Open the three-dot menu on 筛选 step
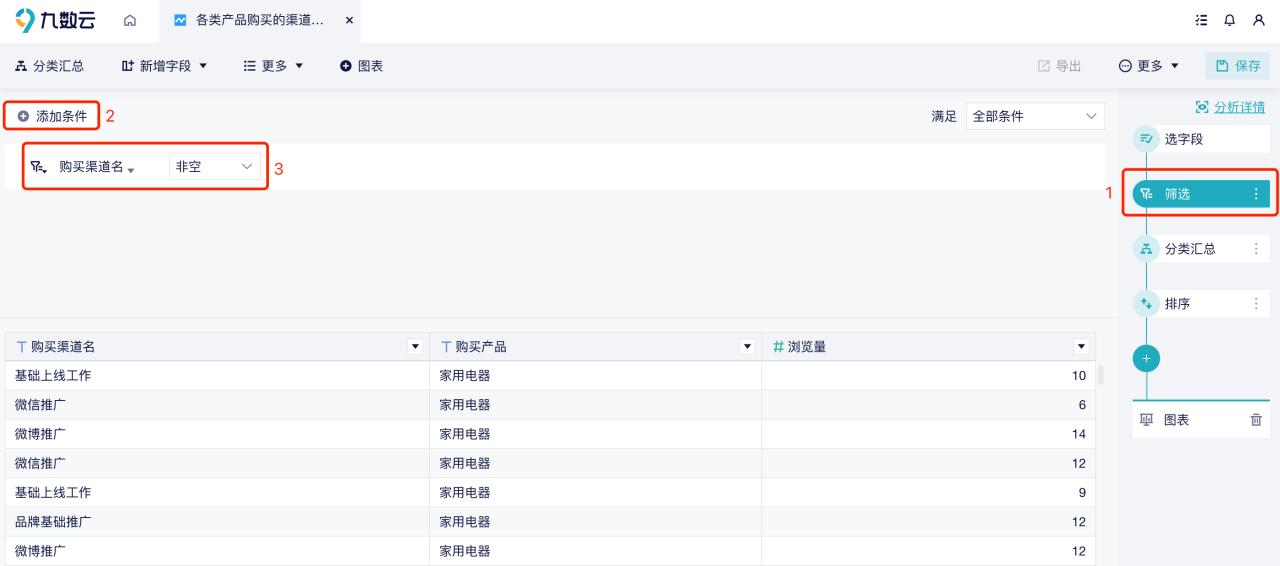The width and height of the screenshot is (1280, 566). pyautogui.click(x=1256, y=194)
